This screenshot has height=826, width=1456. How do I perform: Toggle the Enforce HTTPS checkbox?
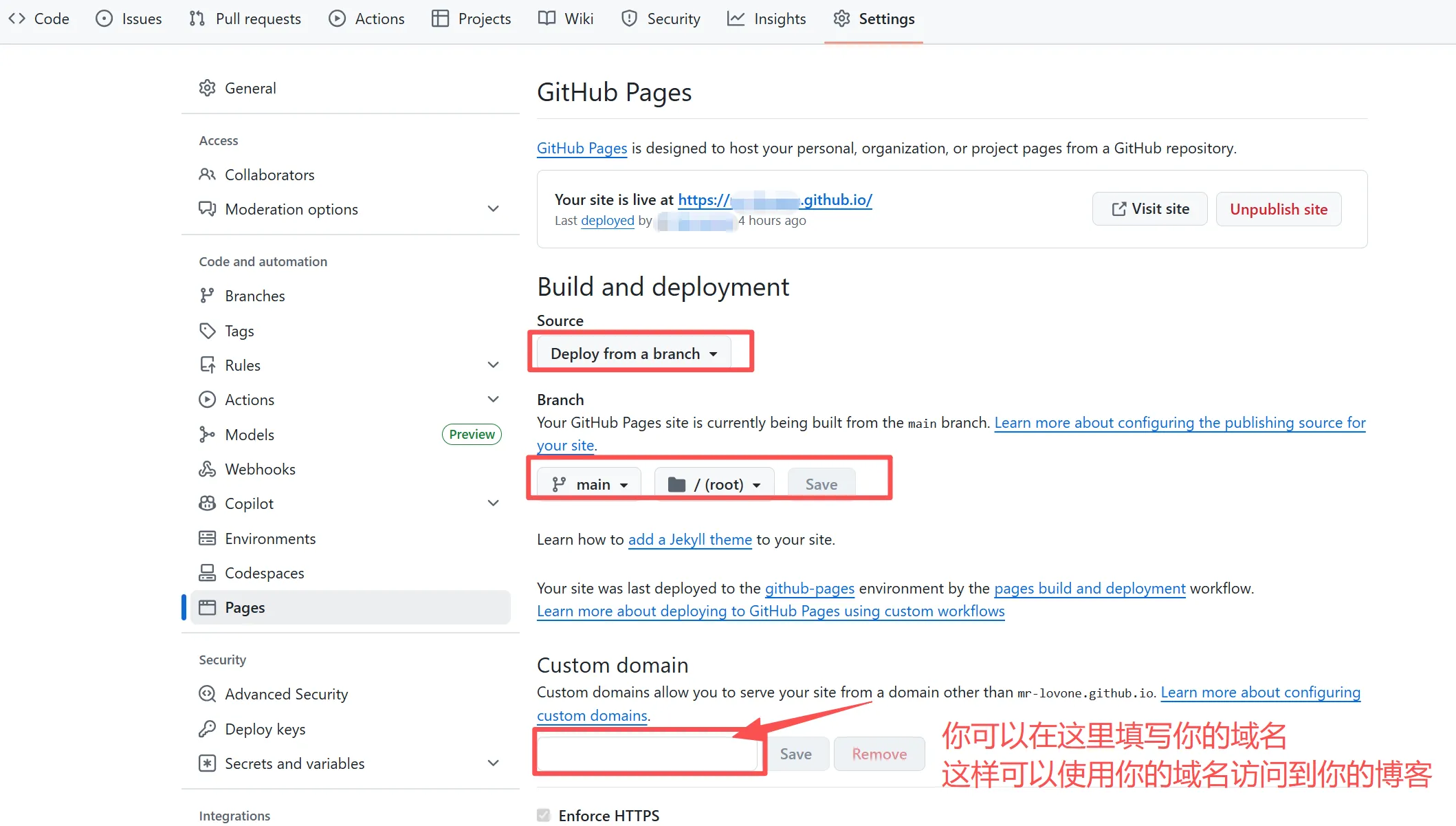pyautogui.click(x=544, y=816)
